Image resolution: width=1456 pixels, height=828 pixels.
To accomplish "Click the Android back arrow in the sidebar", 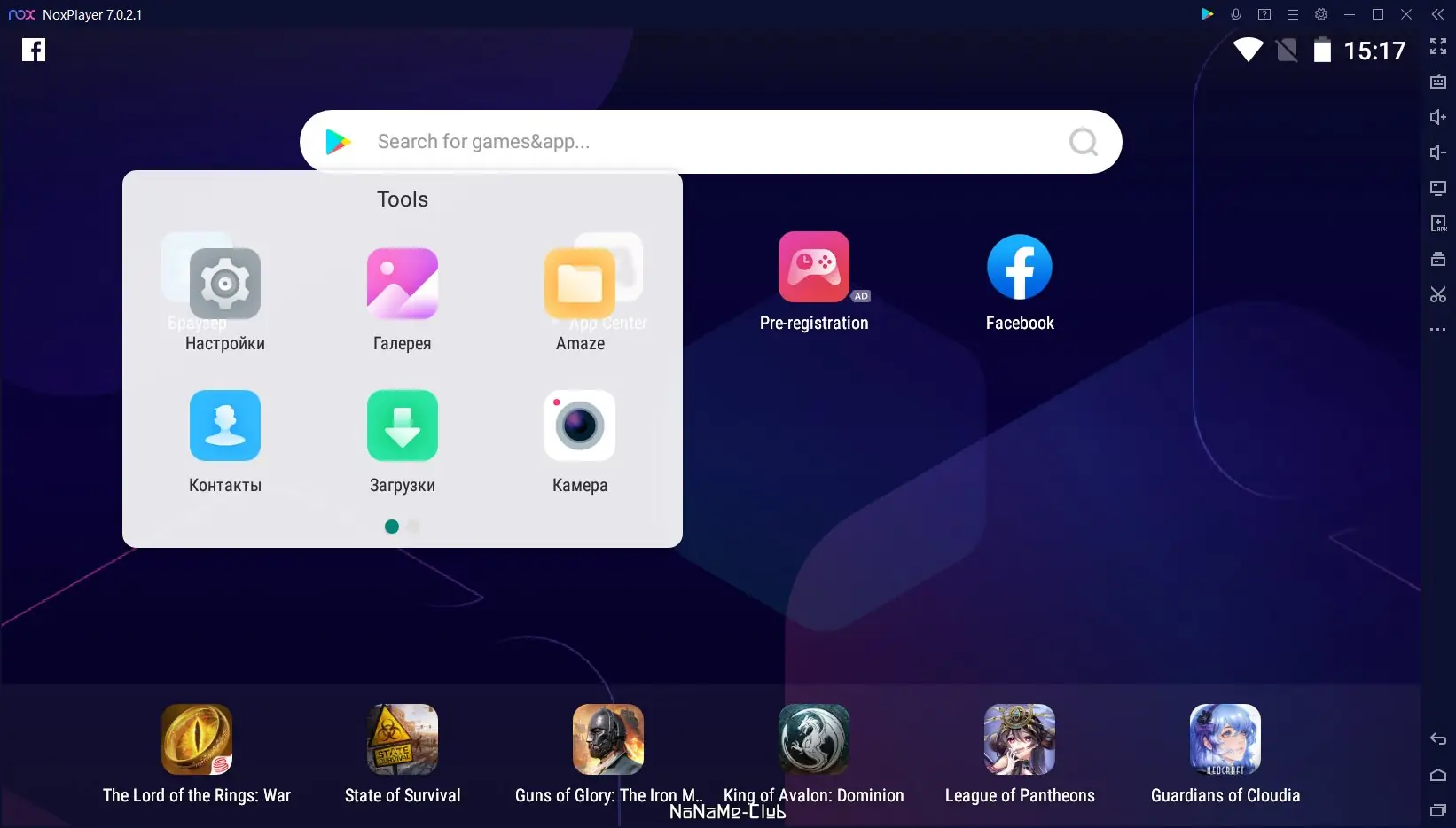I will coord(1438,739).
